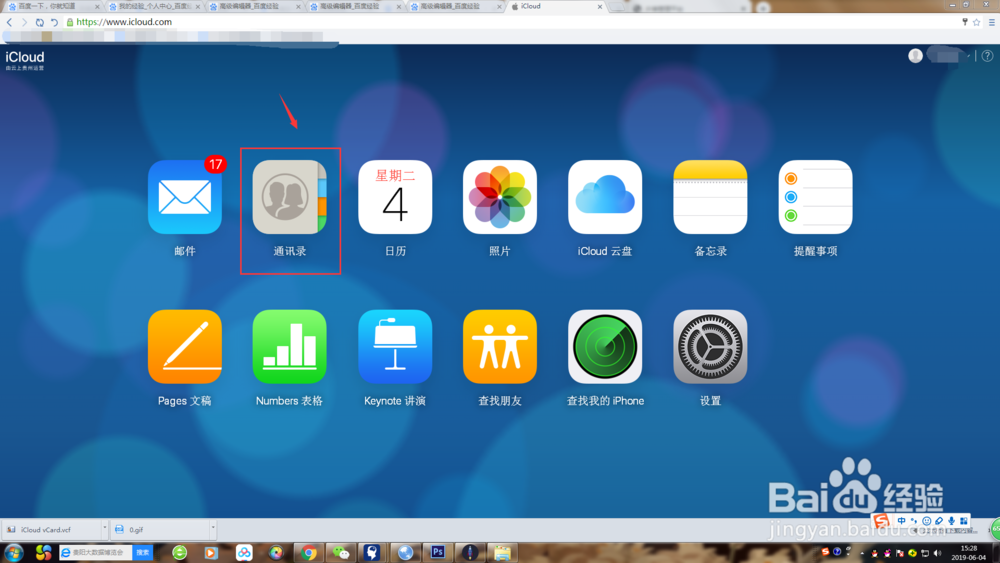This screenshot has height=563, width=1000.
Task: Click the taskbar search input box
Action: tap(96, 552)
